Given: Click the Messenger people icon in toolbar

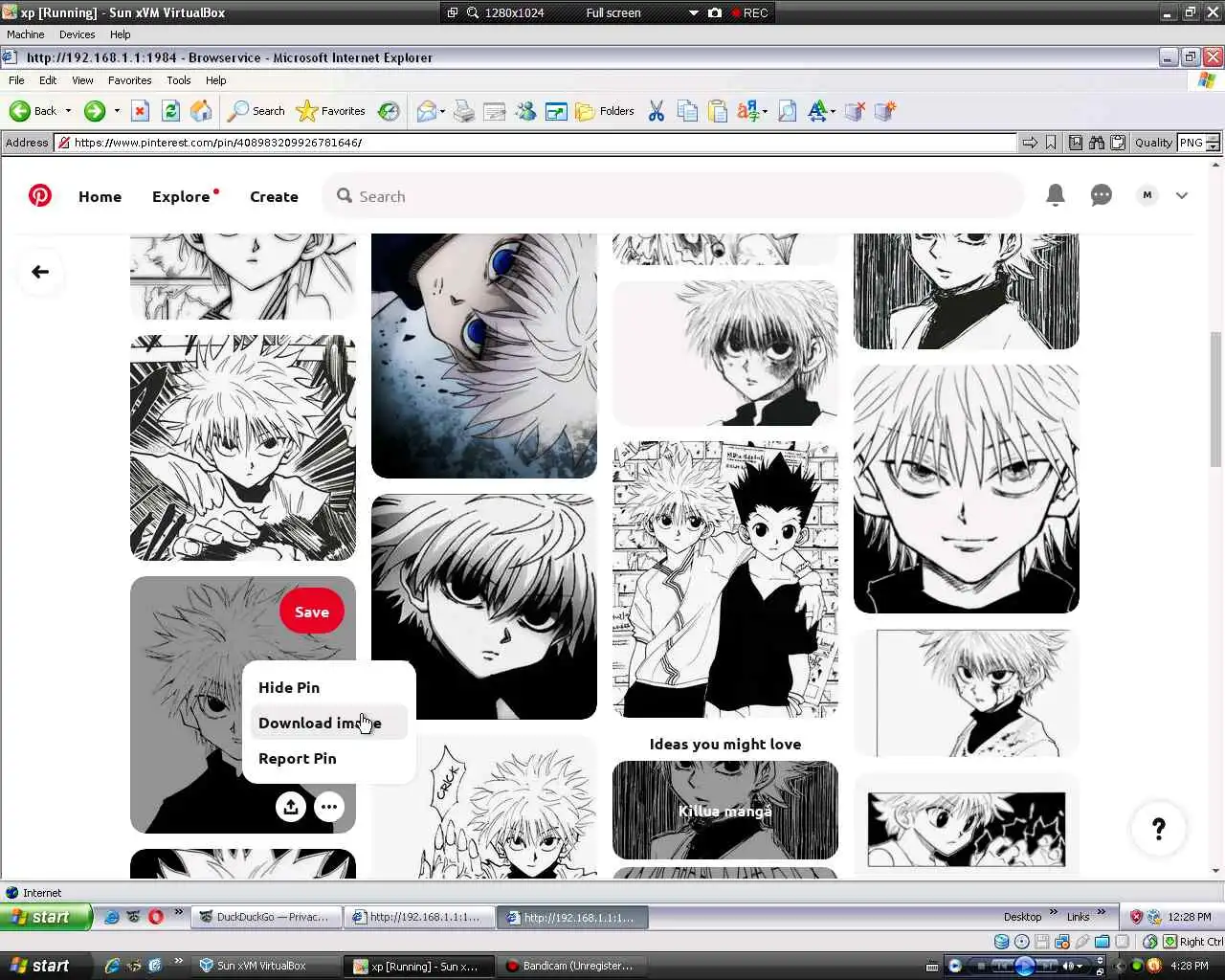Looking at the screenshot, I should [x=525, y=111].
